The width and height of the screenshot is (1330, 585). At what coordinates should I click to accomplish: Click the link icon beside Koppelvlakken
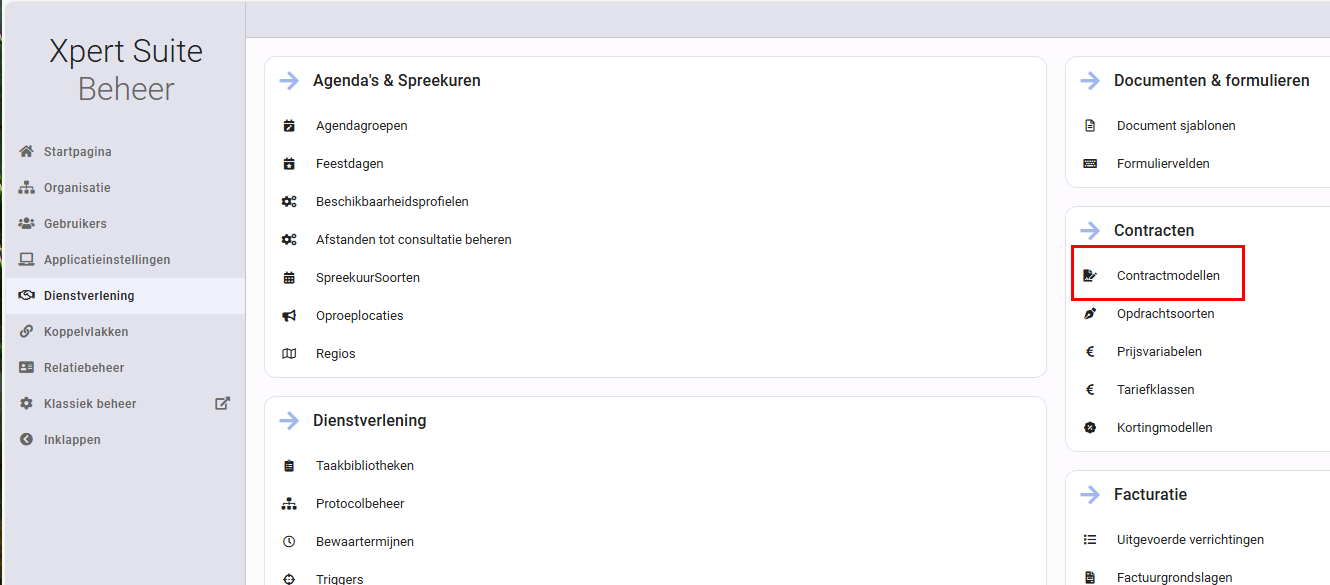(27, 332)
